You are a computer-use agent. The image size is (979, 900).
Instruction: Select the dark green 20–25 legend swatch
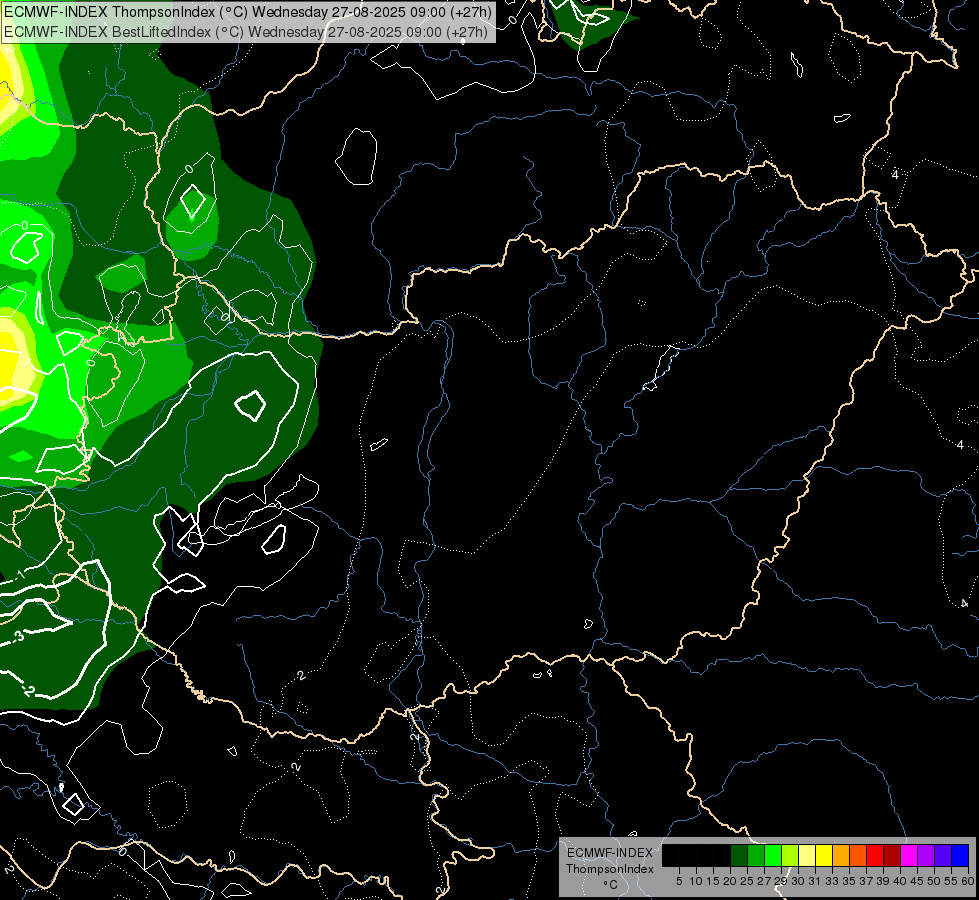click(739, 855)
